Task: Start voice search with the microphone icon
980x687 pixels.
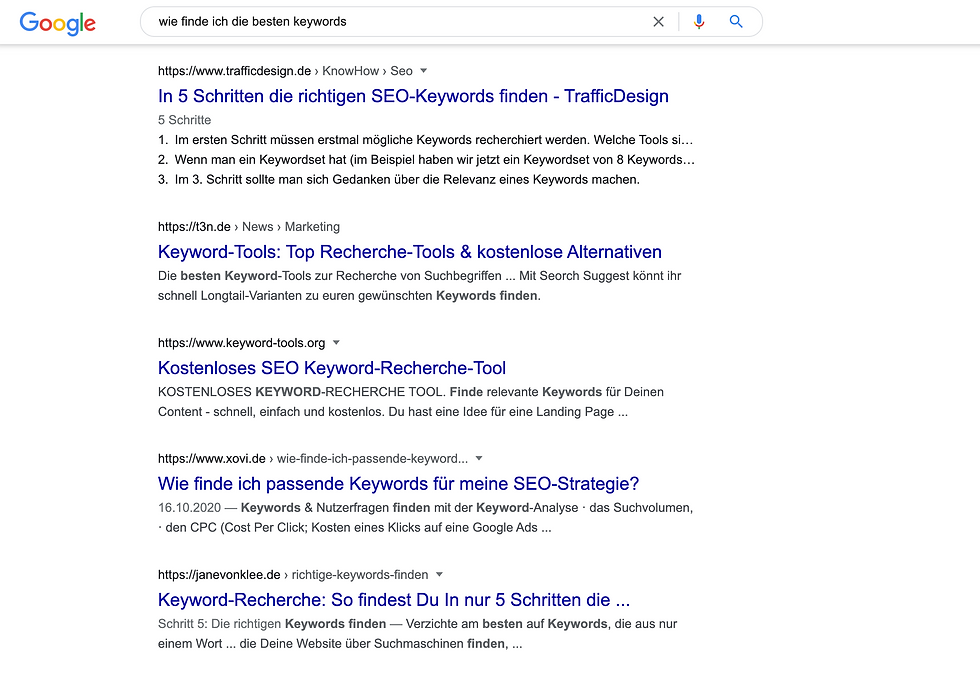Action: coord(699,22)
